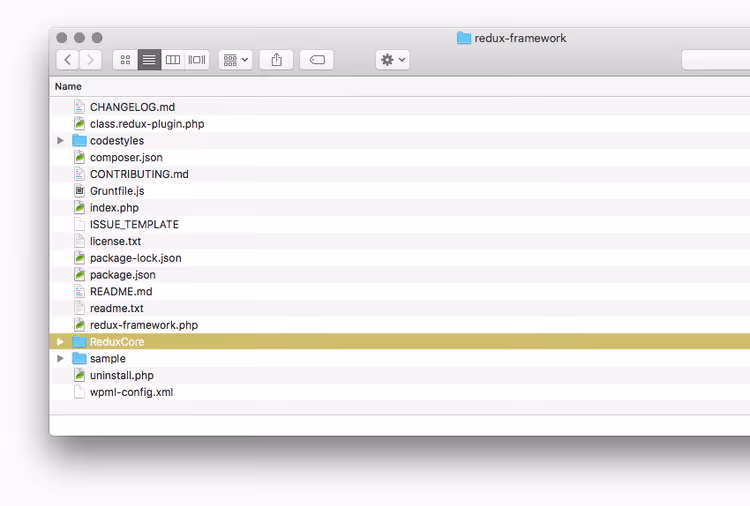Click the Gruntfile.js file icon
The image size is (750, 506).
pyautogui.click(x=79, y=190)
